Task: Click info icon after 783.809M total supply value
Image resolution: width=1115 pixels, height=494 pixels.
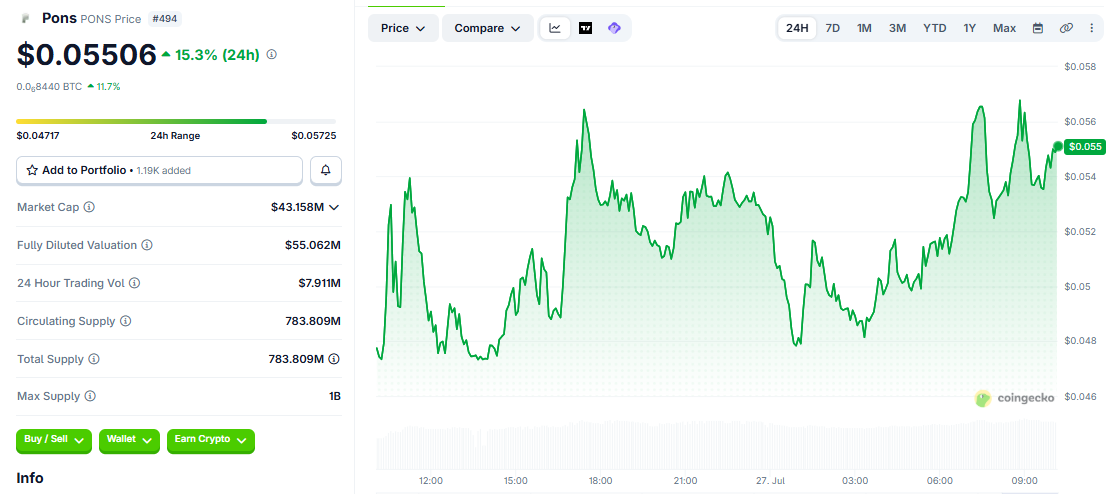Action: coord(334,359)
